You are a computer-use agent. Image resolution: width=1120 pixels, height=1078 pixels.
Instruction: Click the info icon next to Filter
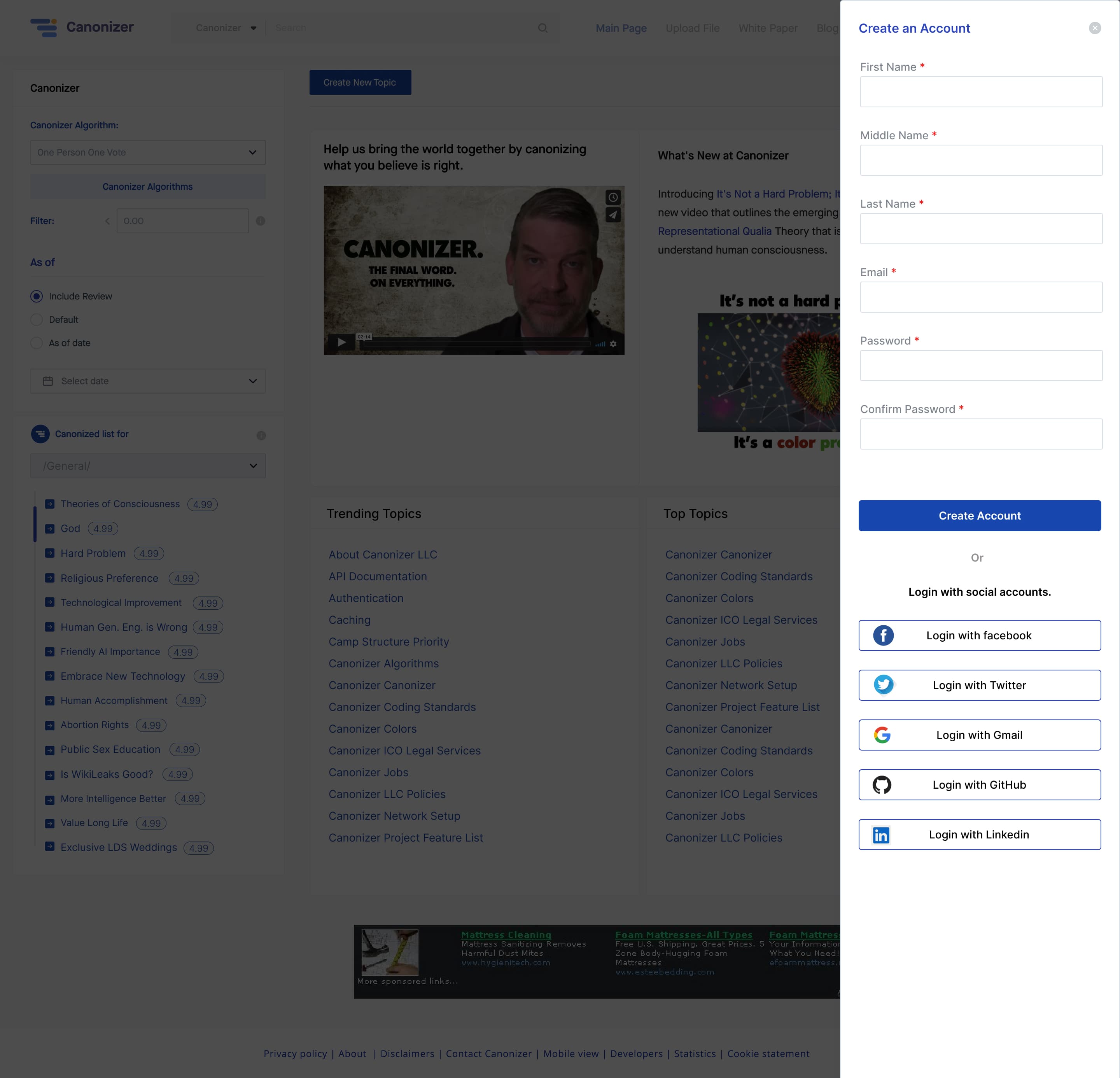tap(260, 220)
